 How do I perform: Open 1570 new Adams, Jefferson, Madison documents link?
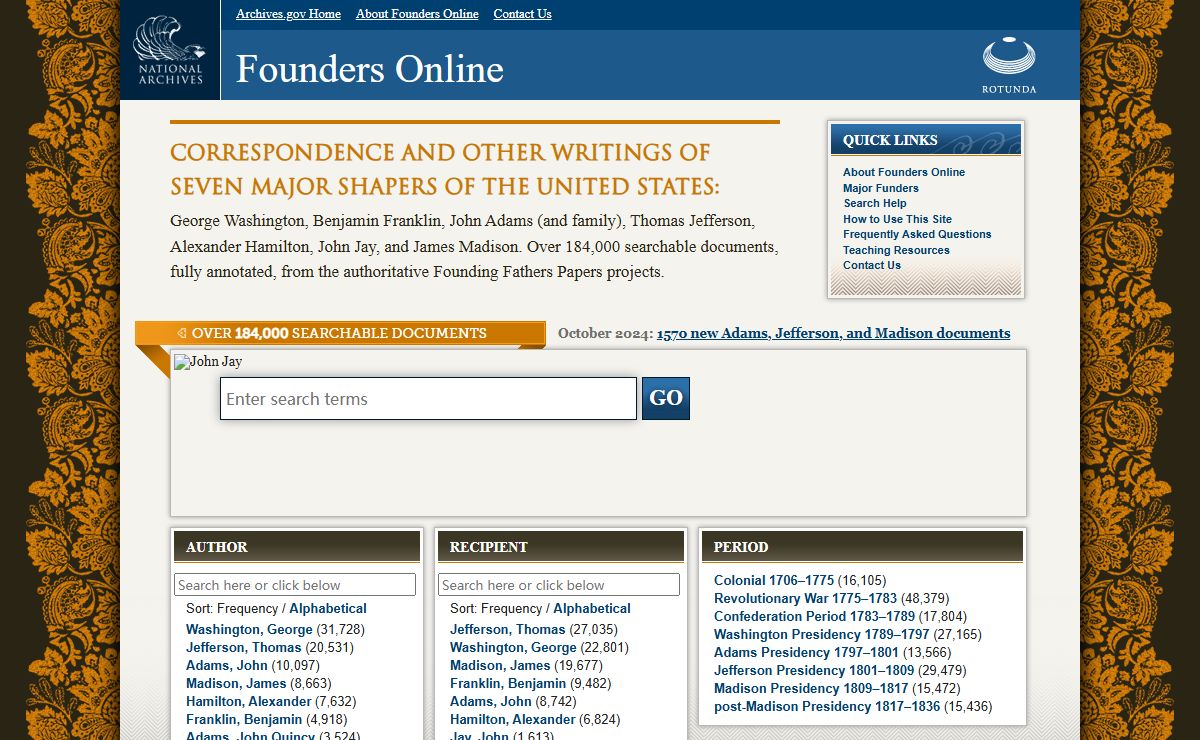pos(834,333)
